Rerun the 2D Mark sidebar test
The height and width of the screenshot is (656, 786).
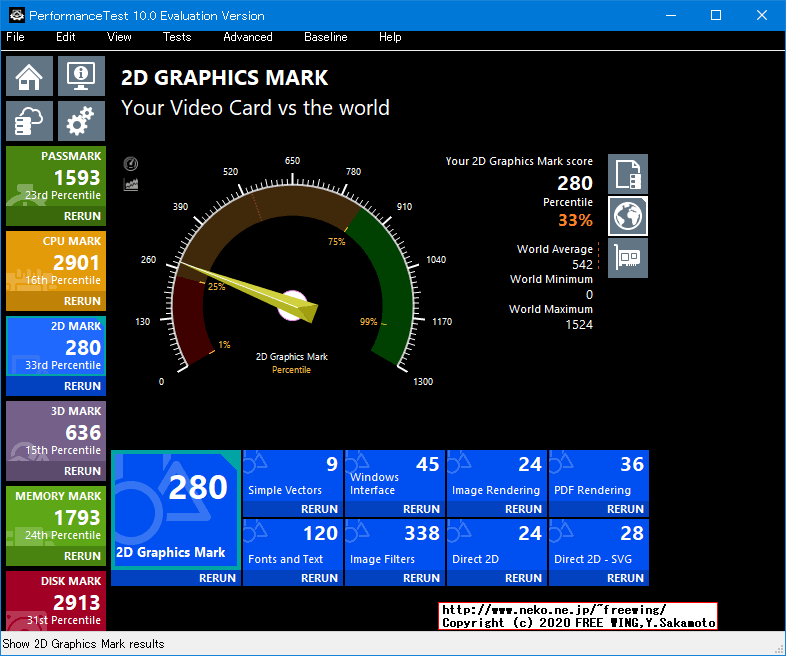(x=82, y=386)
